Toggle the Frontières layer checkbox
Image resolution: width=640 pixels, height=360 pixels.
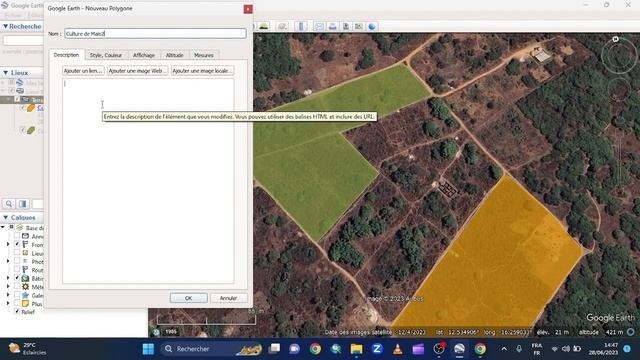click(17, 244)
